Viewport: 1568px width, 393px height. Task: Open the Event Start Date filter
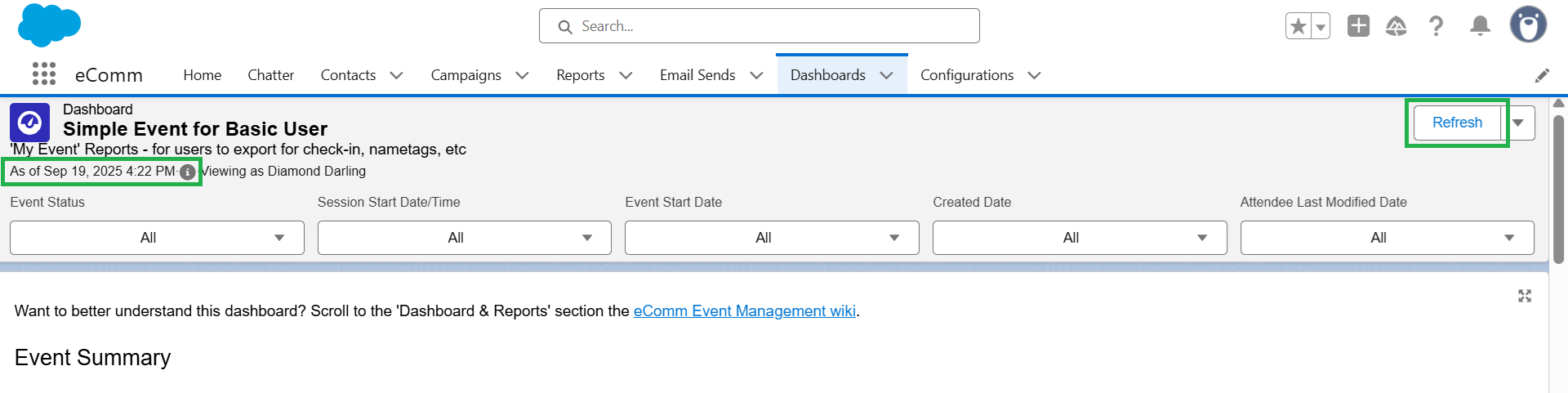pos(772,238)
